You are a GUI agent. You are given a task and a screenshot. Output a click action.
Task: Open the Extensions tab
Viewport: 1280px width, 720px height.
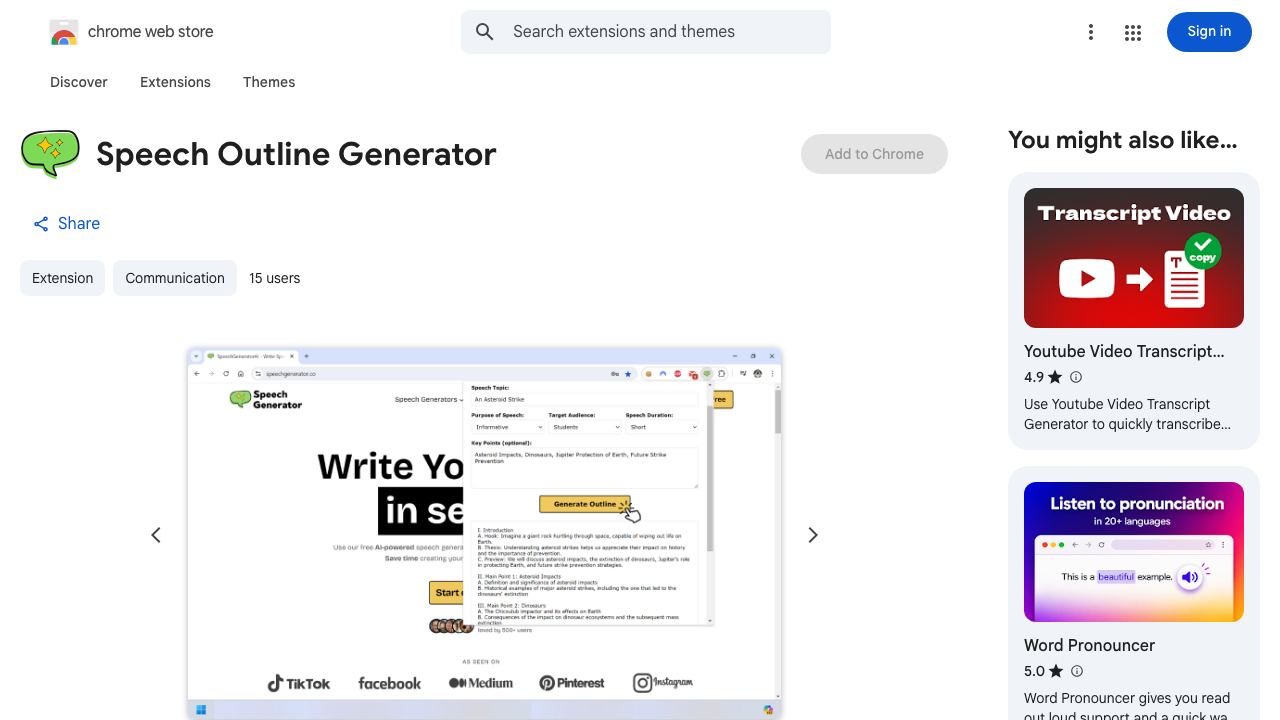click(175, 82)
